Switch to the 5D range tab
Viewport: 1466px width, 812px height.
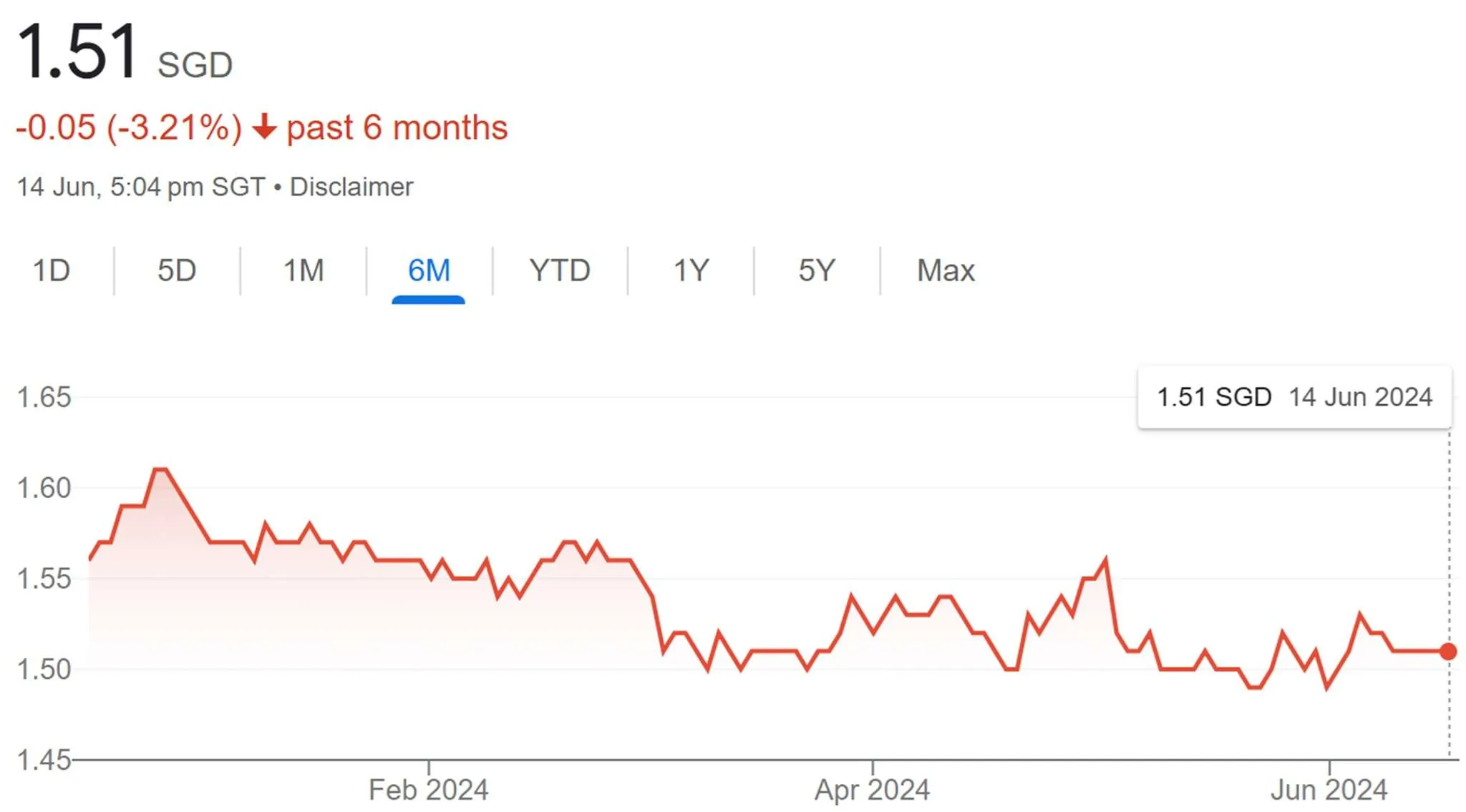177,270
